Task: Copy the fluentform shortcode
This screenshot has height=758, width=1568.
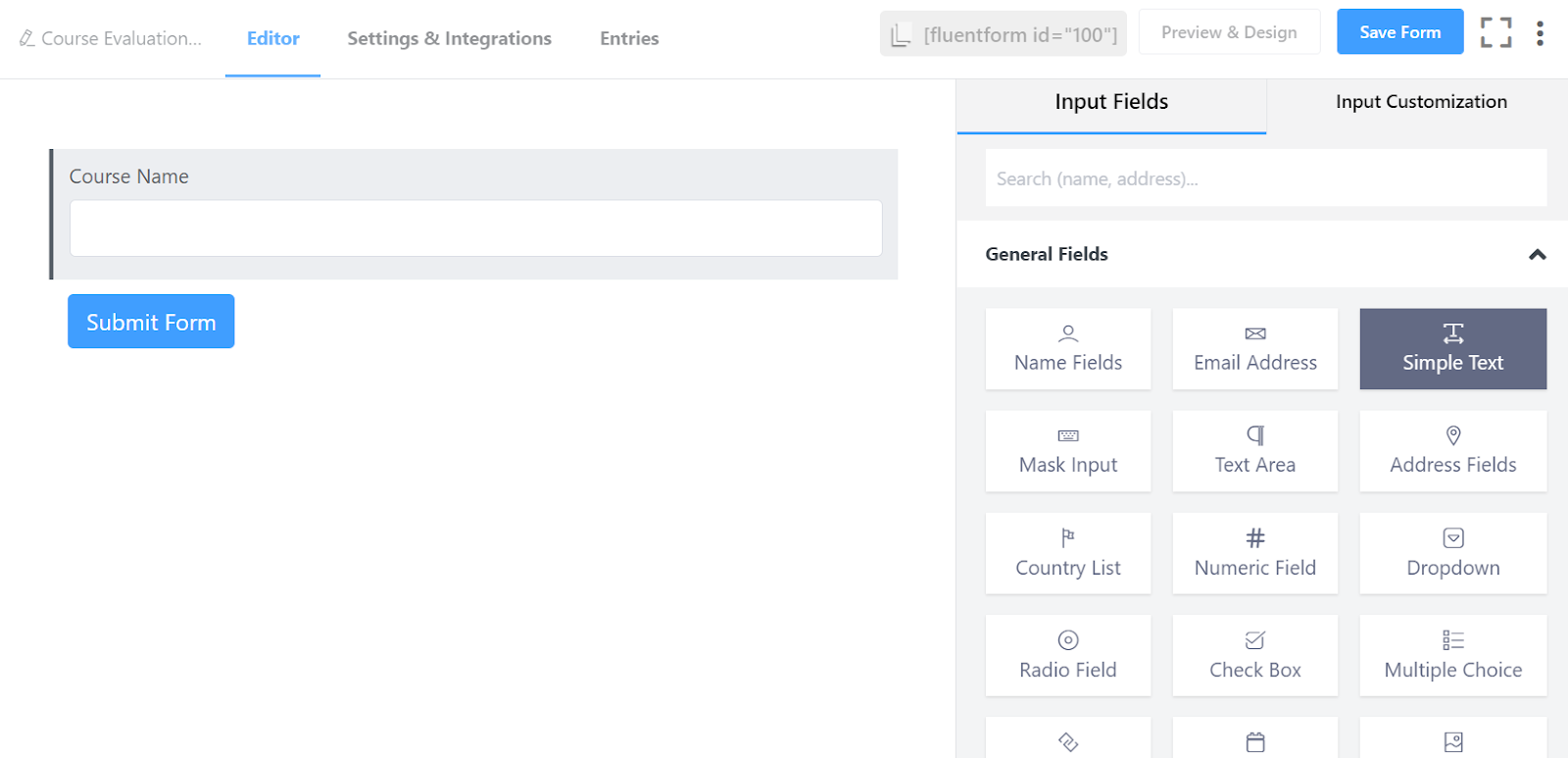Action: tap(1003, 34)
